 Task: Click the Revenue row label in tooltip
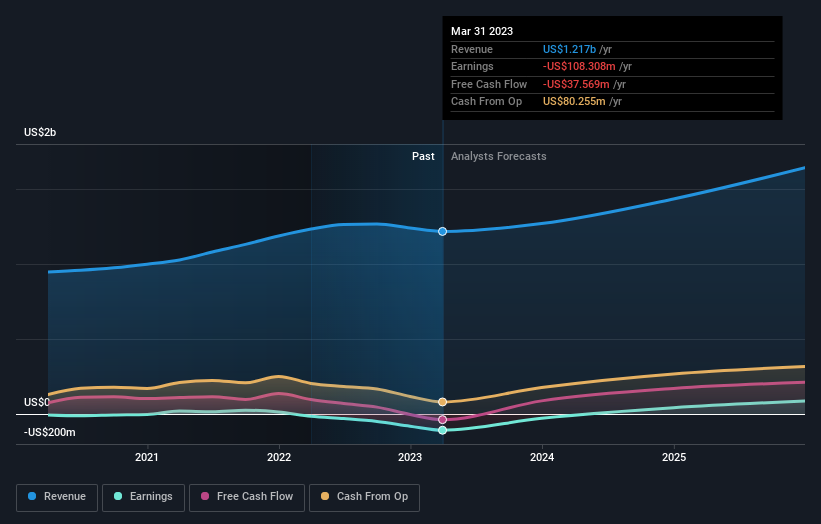(x=472, y=49)
